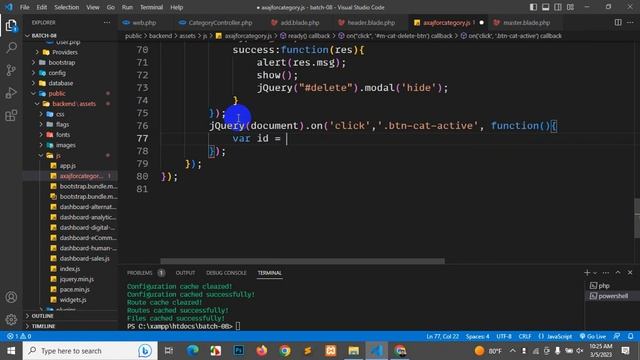The height and width of the screenshot is (360, 640).
Task: Click Spaces: 4 indentation setting
Action: click(478, 336)
